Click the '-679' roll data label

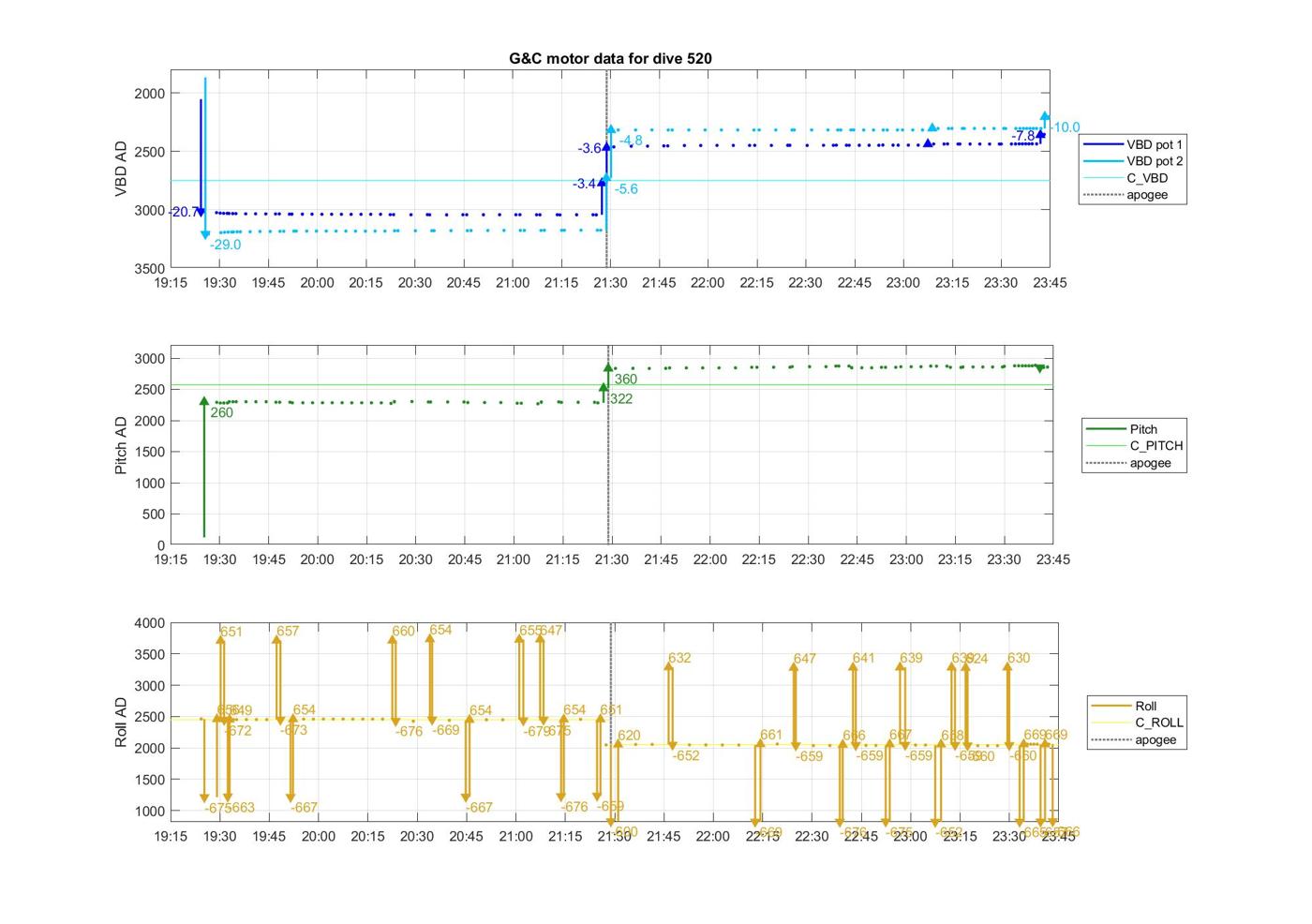[x=537, y=732]
